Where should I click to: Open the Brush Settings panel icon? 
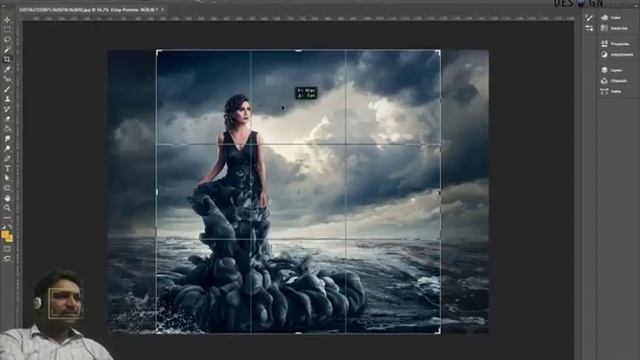coord(589,28)
